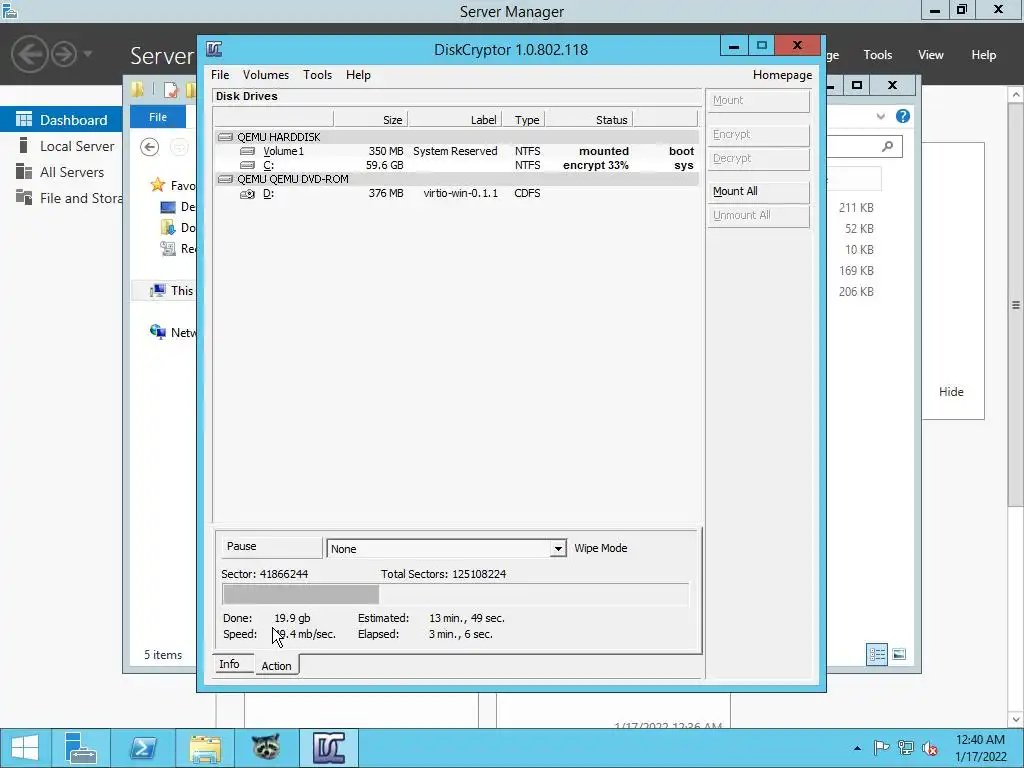Select the C: partition icon
This screenshot has width=1024, height=768.
pyautogui.click(x=248, y=165)
